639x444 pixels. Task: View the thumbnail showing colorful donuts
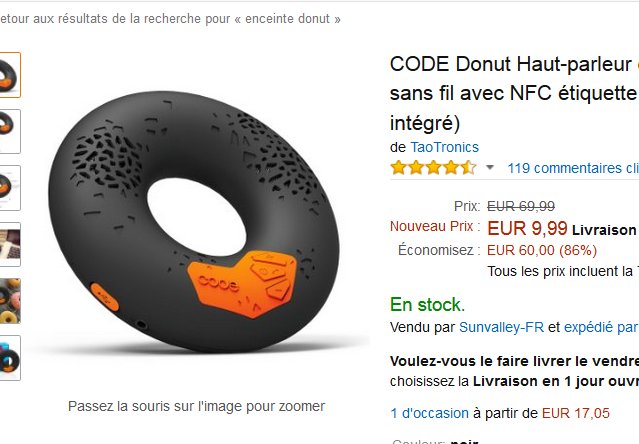click(x=7, y=300)
